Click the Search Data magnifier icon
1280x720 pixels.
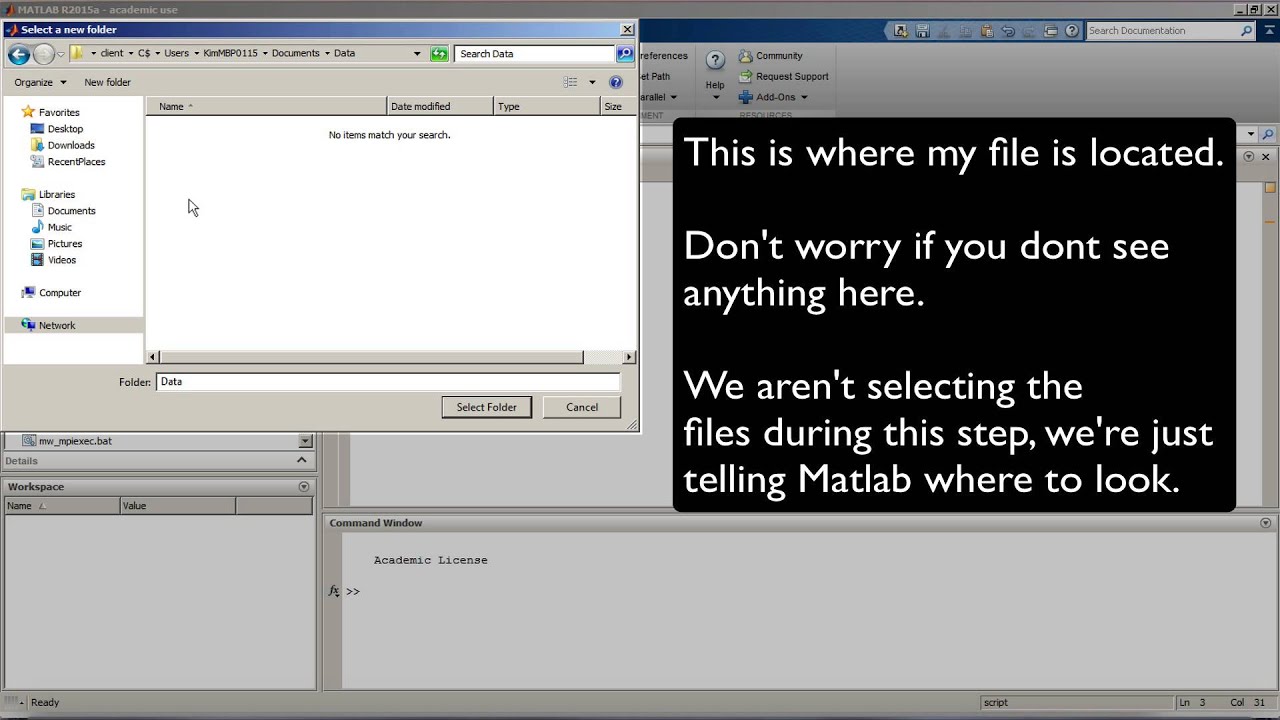point(625,54)
